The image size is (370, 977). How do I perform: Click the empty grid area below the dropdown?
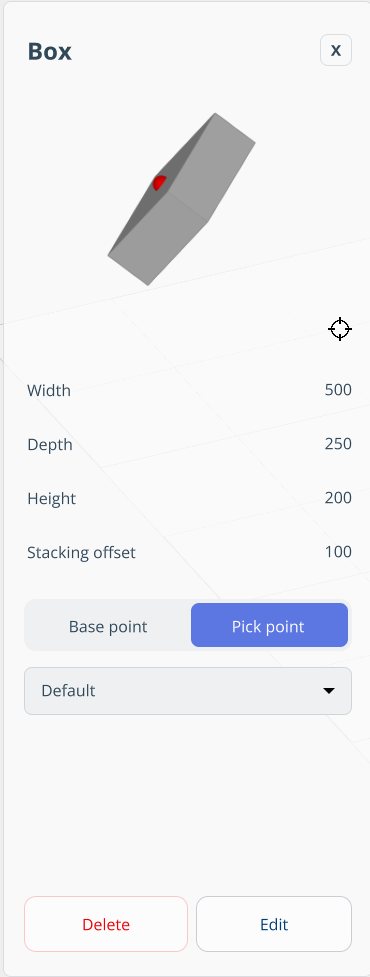click(x=187, y=804)
